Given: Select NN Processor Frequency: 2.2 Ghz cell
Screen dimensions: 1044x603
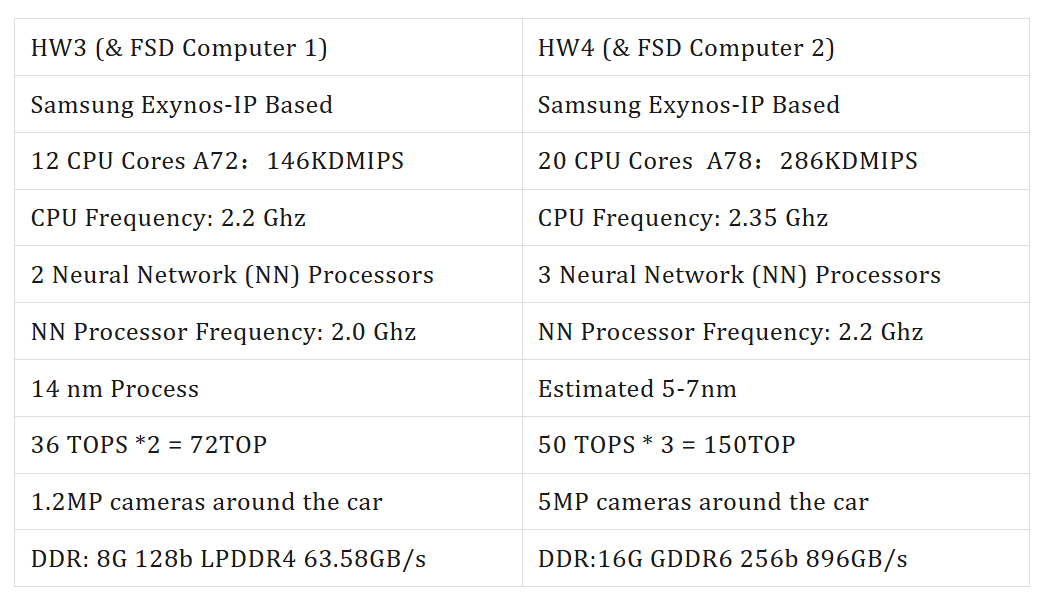Looking at the screenshot, I should click(776, 331).
